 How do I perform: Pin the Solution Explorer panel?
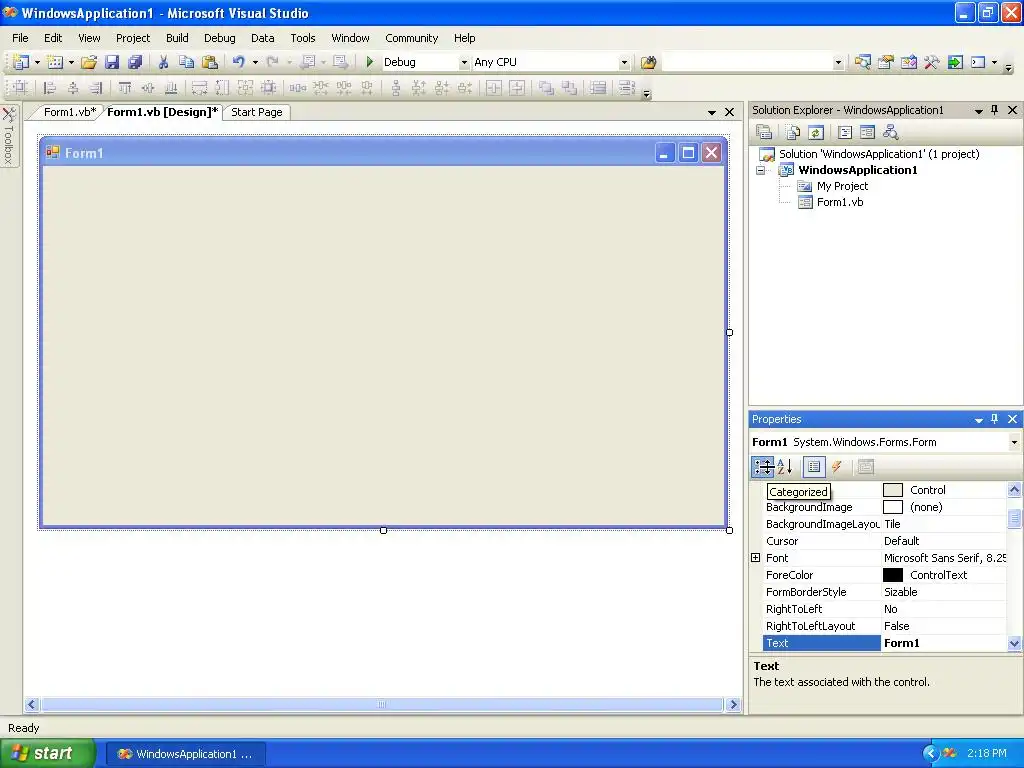[995, 110]
